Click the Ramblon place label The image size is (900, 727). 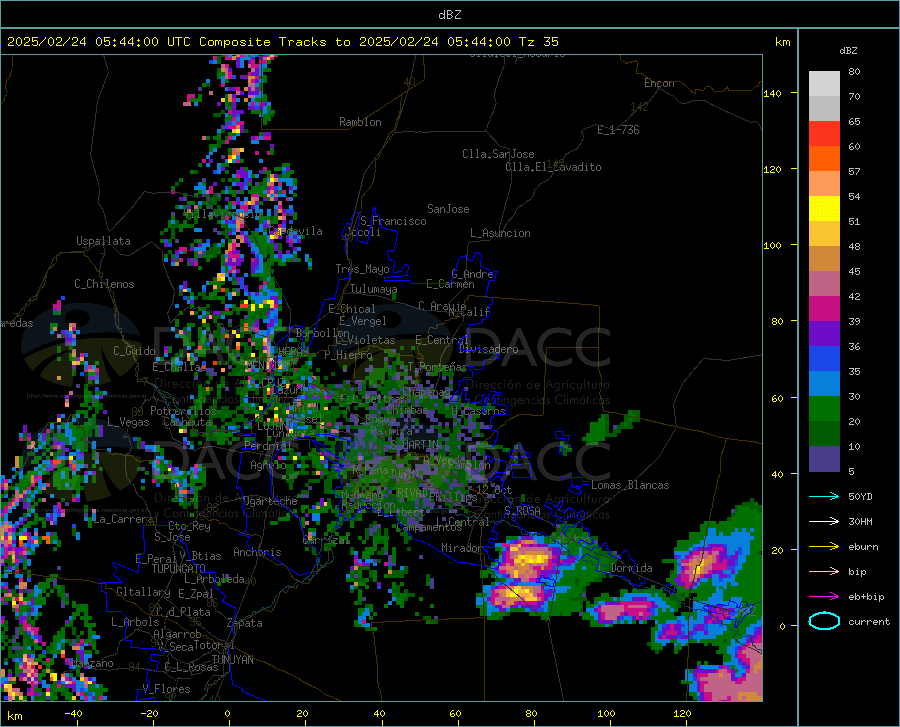[x=360, y=122]
